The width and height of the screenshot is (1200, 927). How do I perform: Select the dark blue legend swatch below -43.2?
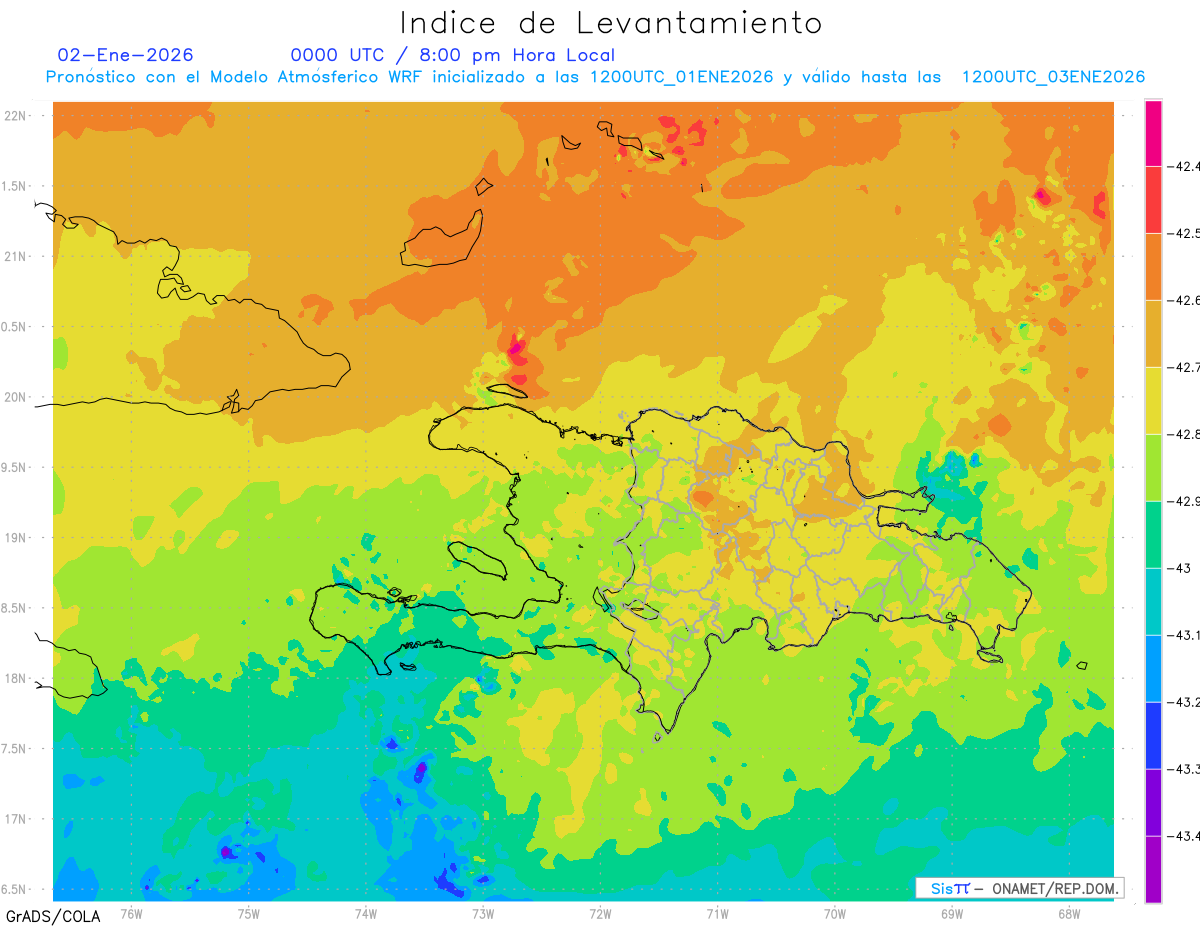(1153, 735)
